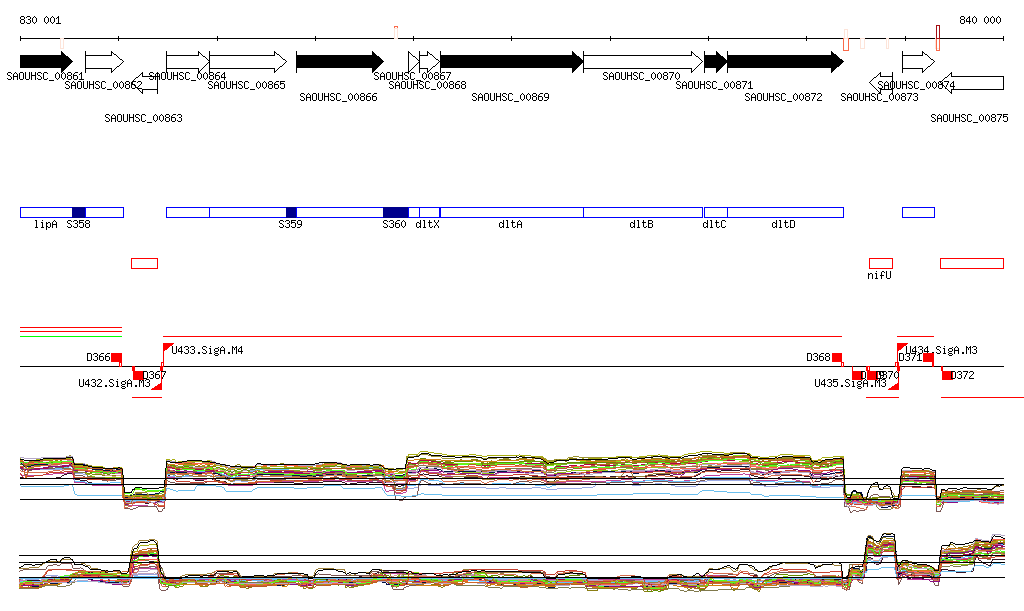
Task: Select the left-pointing SAOUHSC_00875 gene arrow
Action: click(x=973, y=83)
